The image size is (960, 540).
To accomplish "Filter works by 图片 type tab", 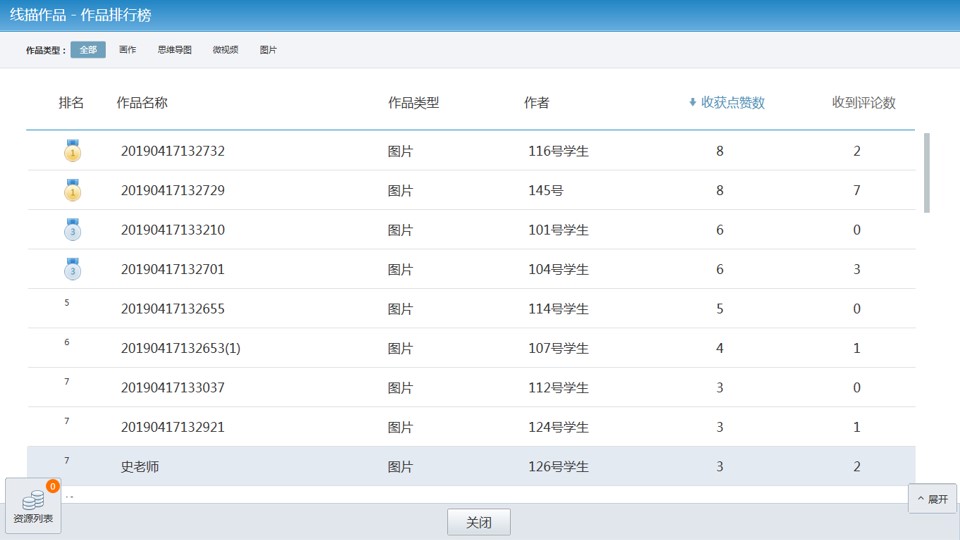I will click(268, 50).
